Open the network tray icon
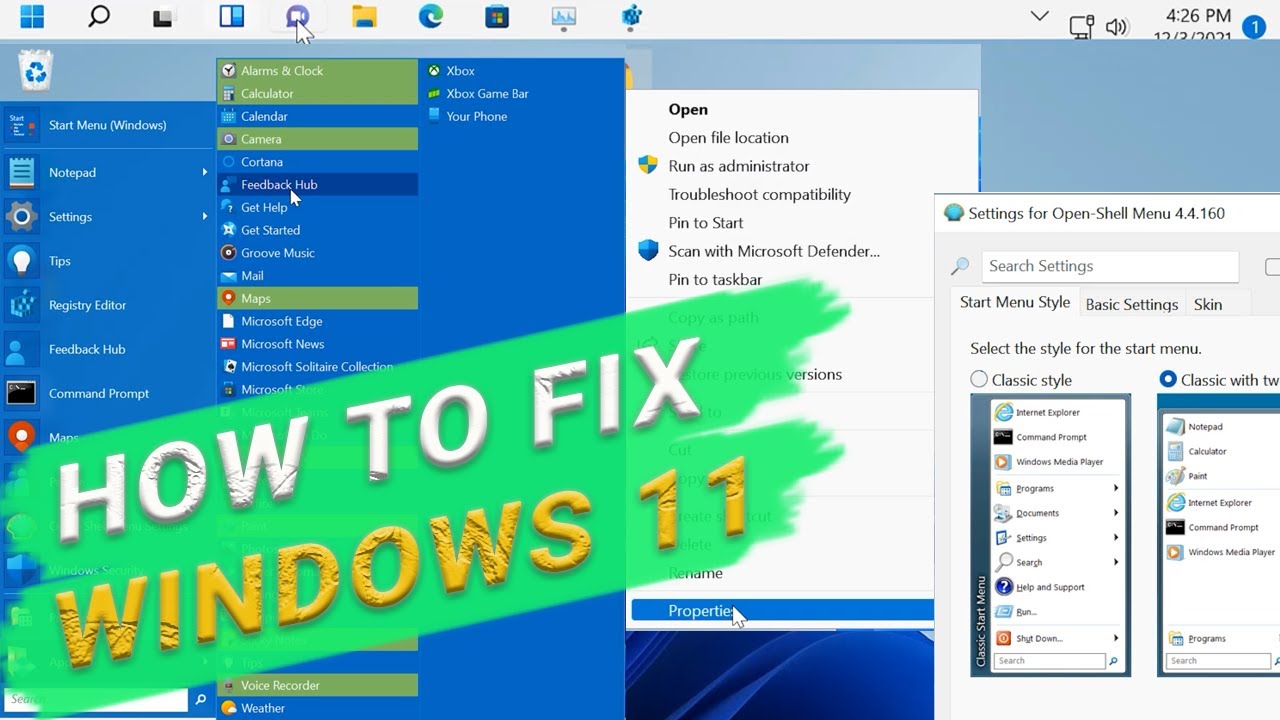Screen dimensions: 1280x720 (x=1081, y=27)
